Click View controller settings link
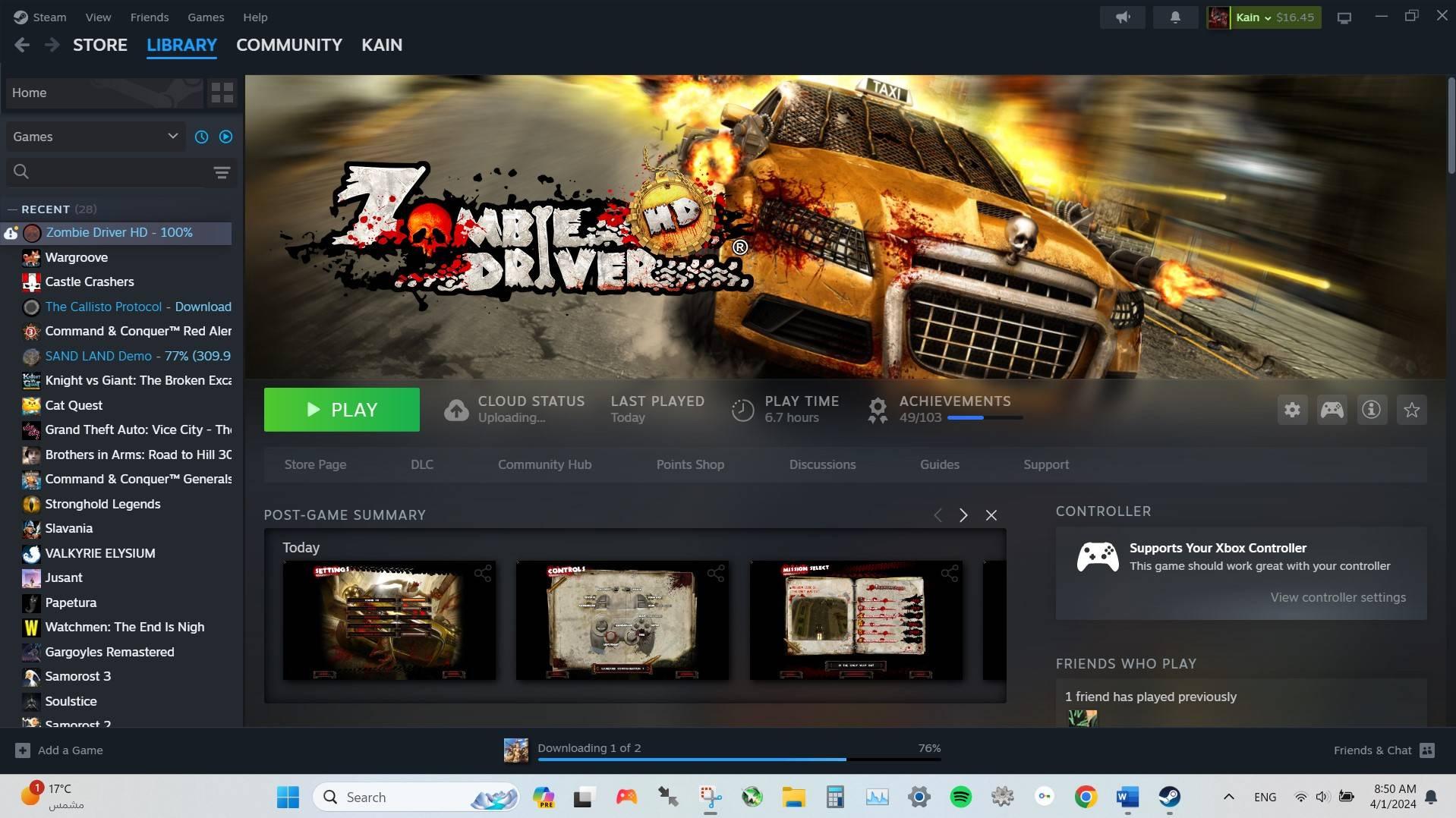 [x=1338, y=597]
